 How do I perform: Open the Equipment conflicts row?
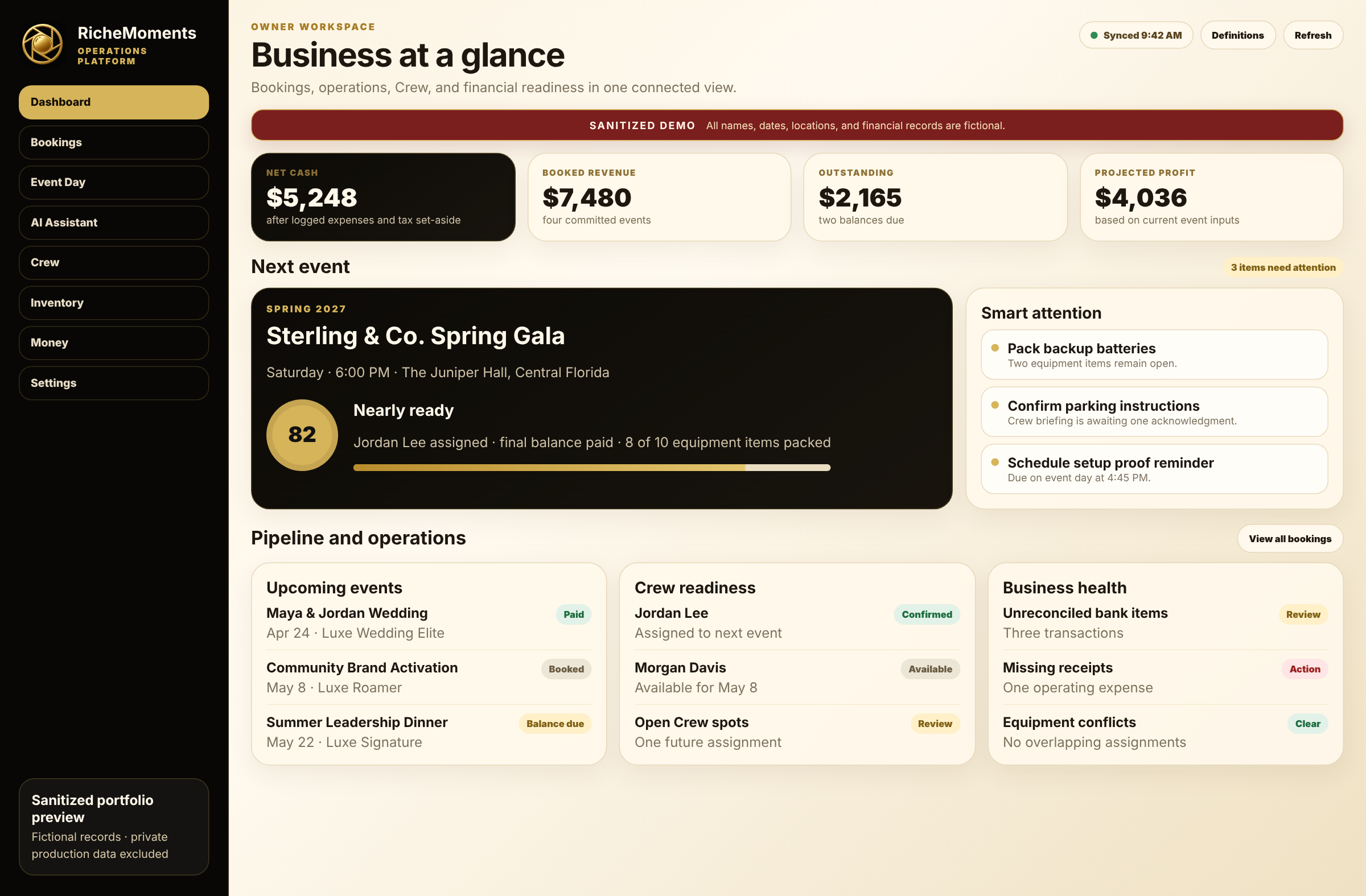click(x=1165, y=732)
